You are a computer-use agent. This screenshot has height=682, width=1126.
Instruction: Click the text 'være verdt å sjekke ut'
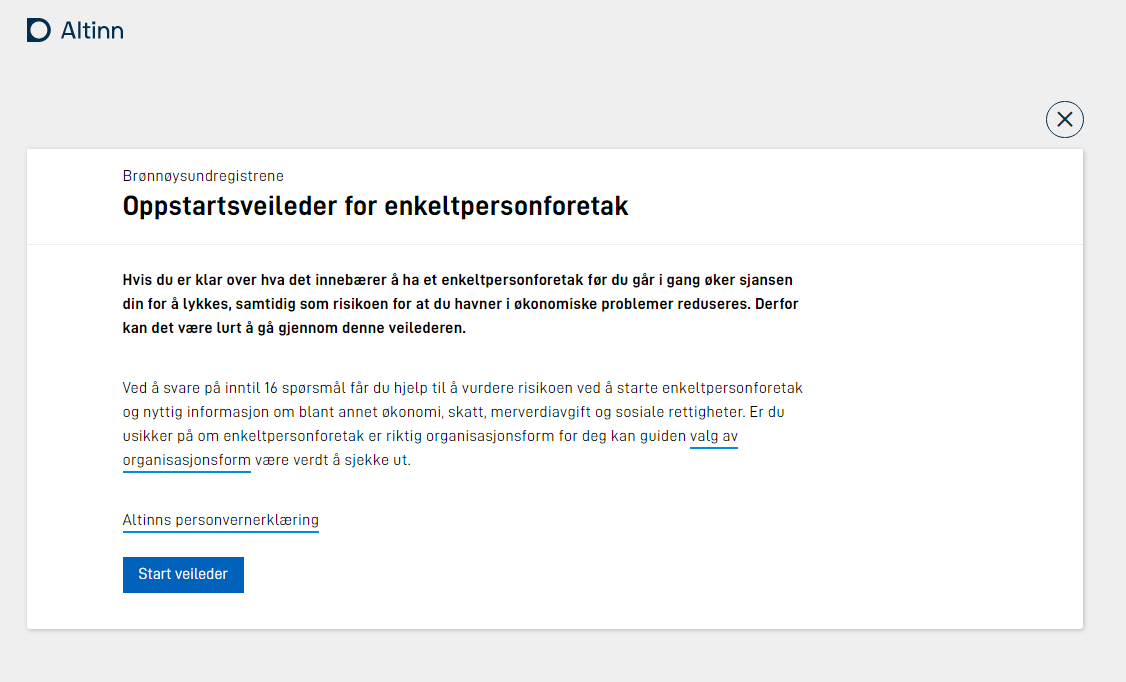(331, 460)
